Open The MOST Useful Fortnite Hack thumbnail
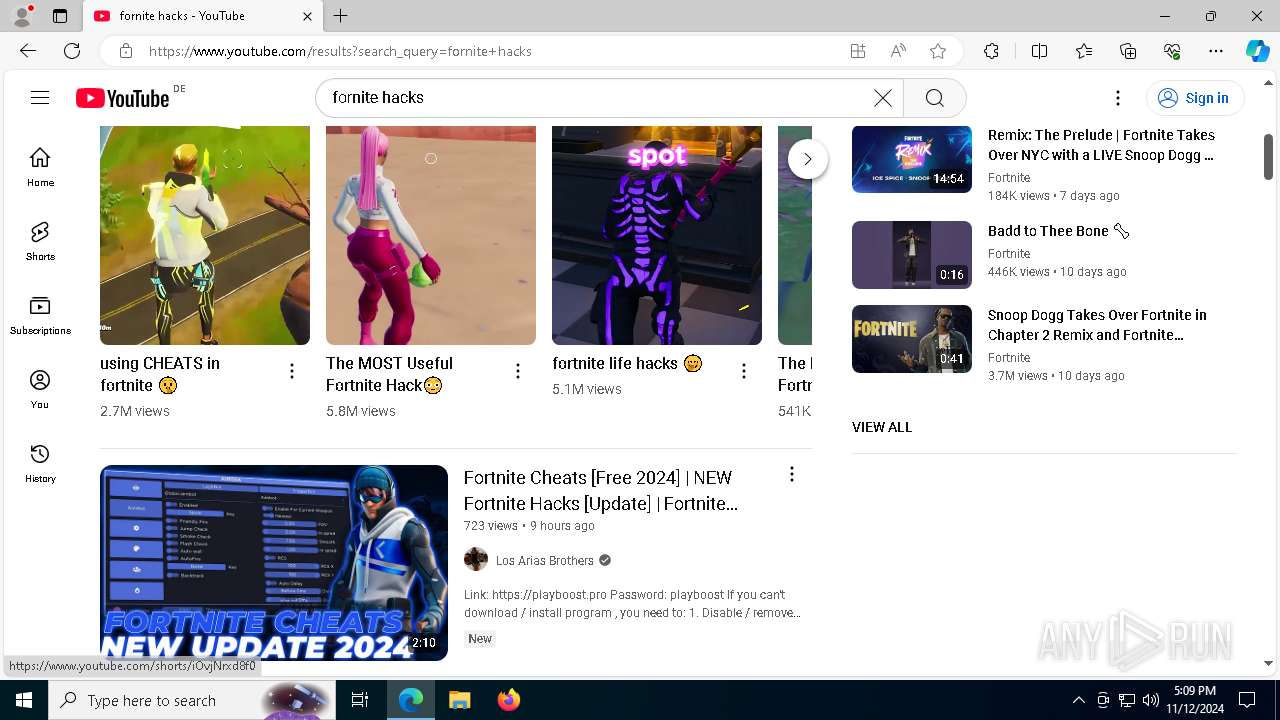The height and width of the screenshot is (720, 1280). pos(431,235)
